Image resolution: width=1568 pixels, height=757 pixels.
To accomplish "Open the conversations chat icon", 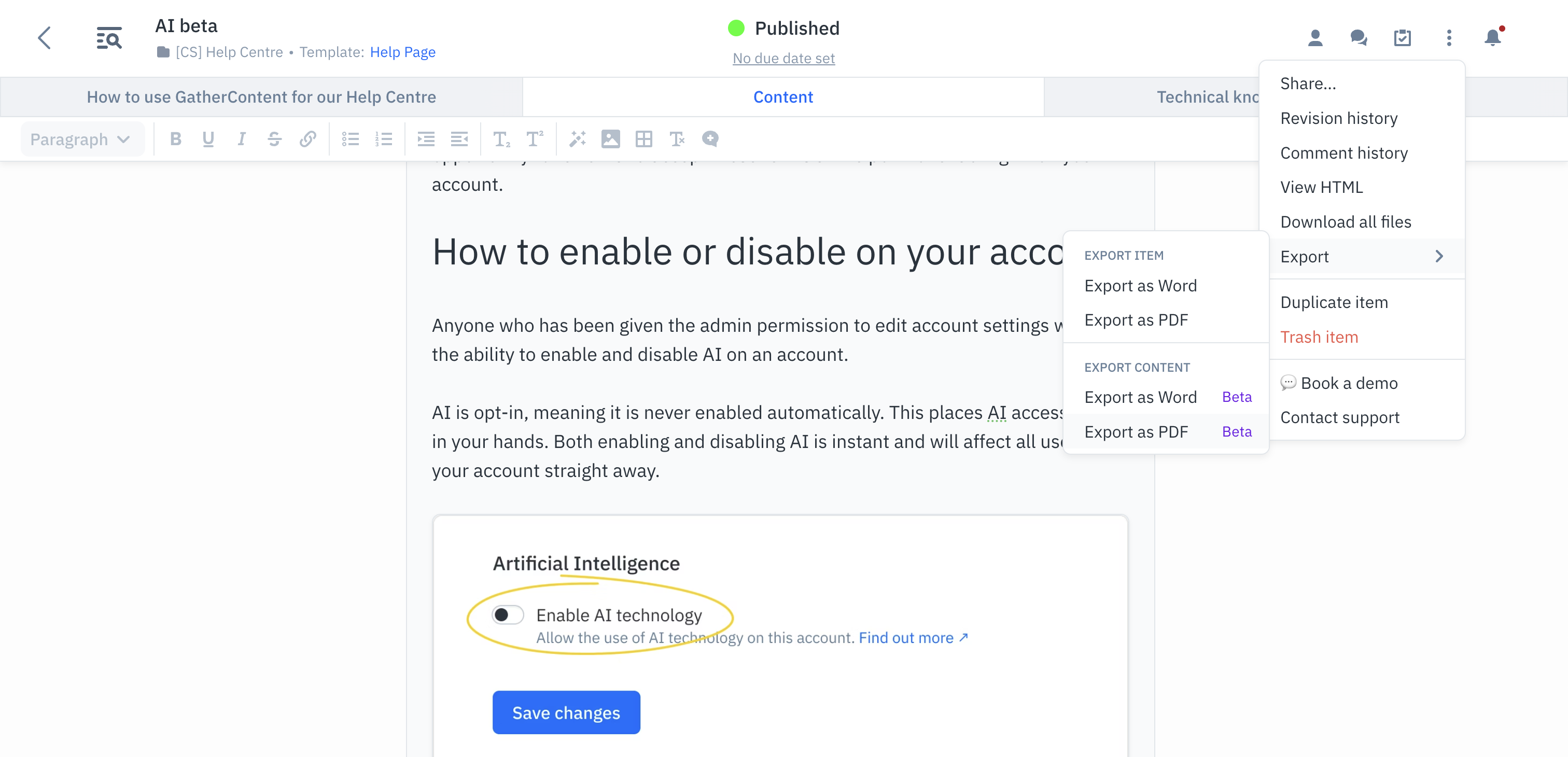I will coord(1359,38).
